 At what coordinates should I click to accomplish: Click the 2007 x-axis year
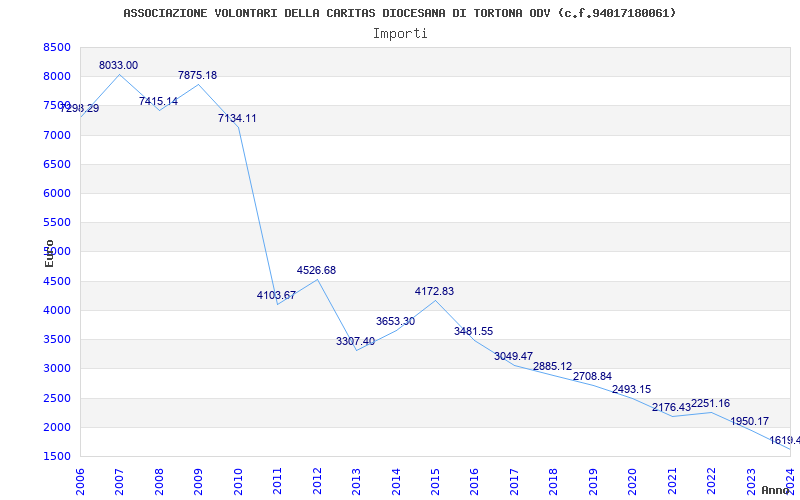point(119,482)
